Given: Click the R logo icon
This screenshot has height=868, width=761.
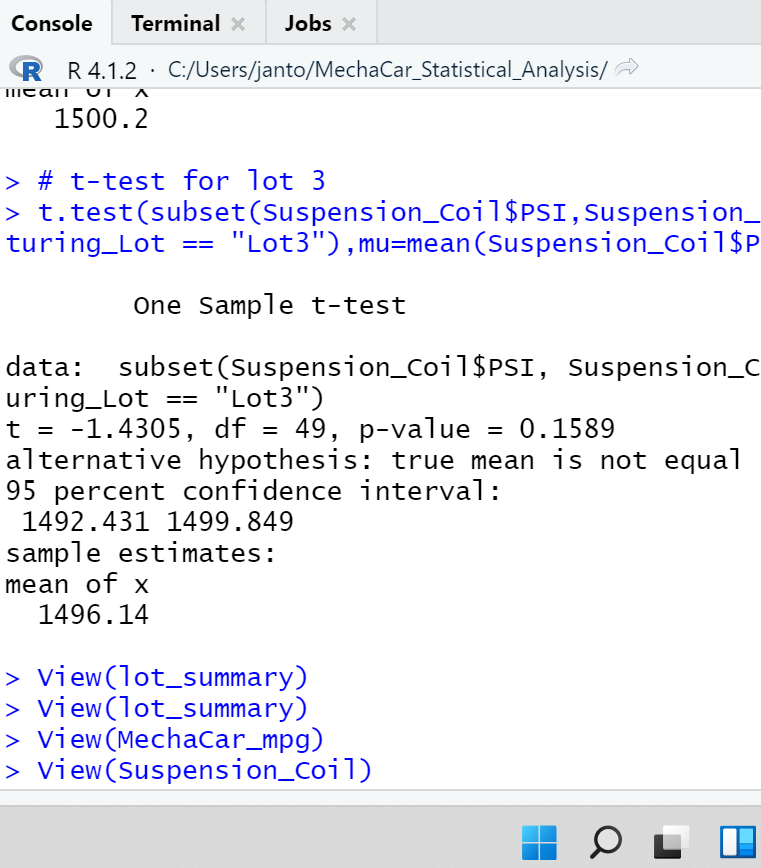Looking at the screenshot, I should [x=27, y=70].
